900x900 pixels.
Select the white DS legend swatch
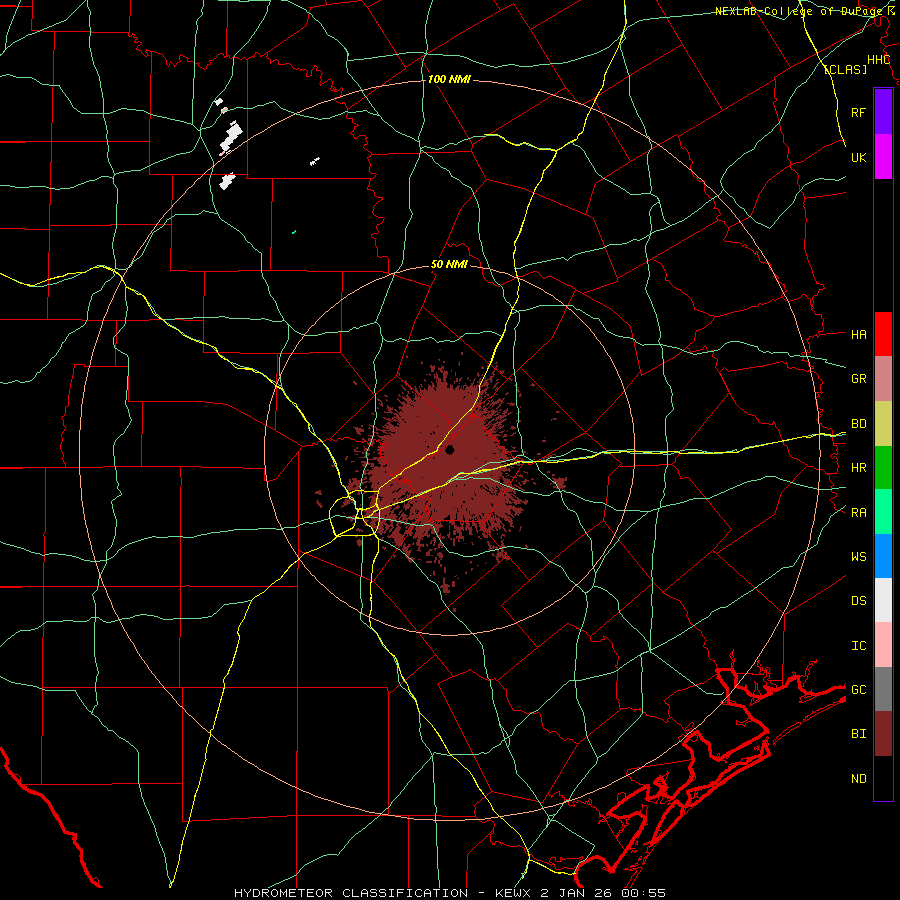[883, 600]
